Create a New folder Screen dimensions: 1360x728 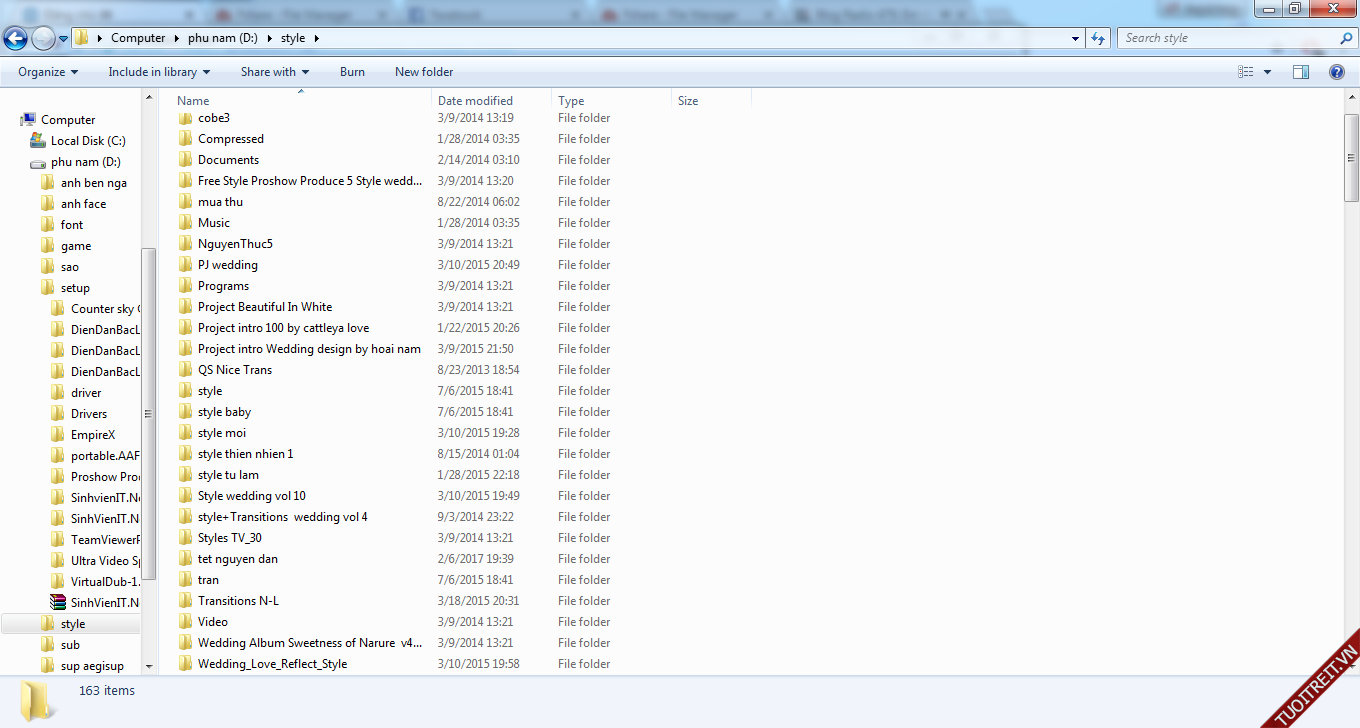pos(424,72)
